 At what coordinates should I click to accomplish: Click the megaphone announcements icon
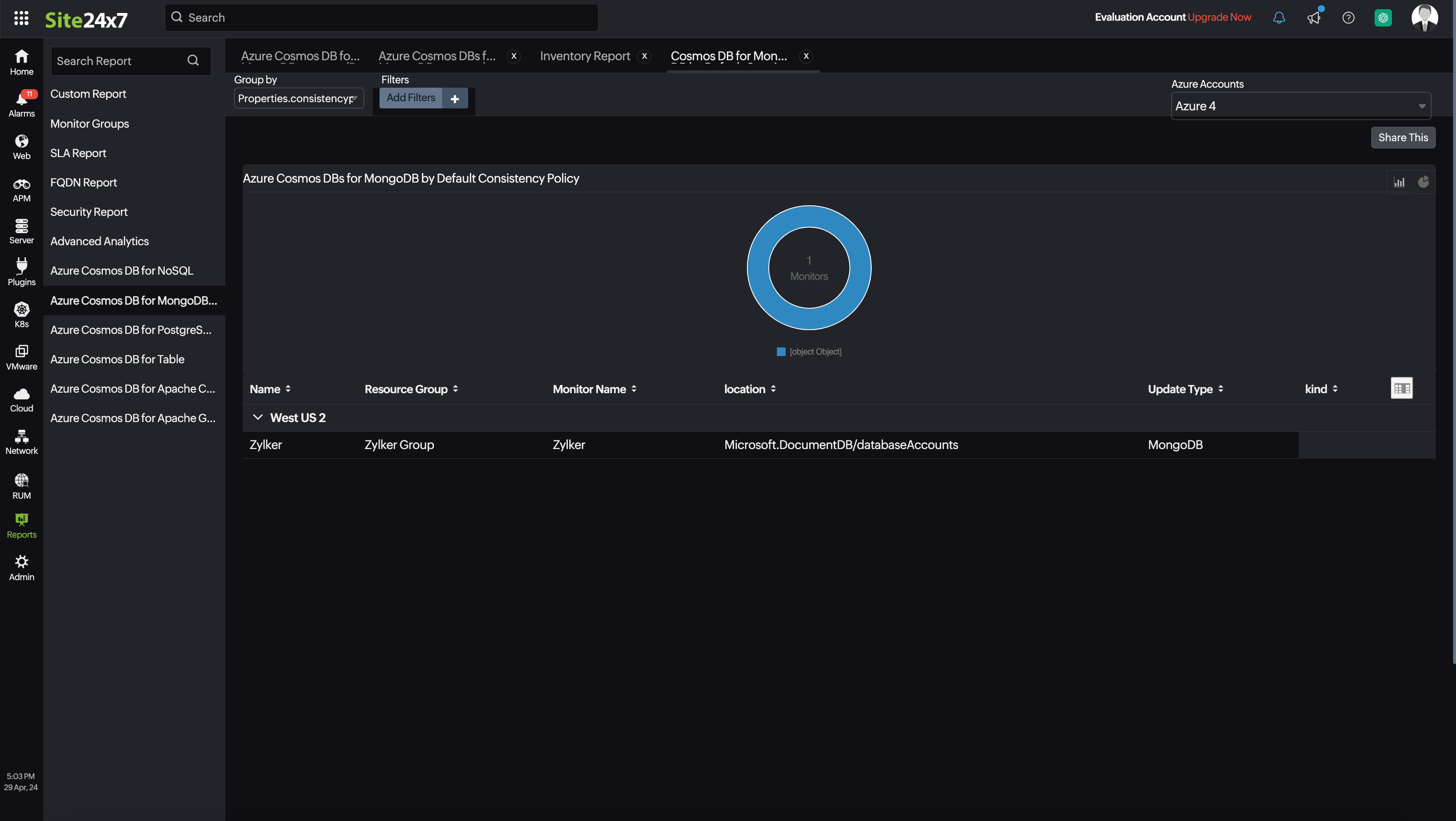[x=1313, y=18]
